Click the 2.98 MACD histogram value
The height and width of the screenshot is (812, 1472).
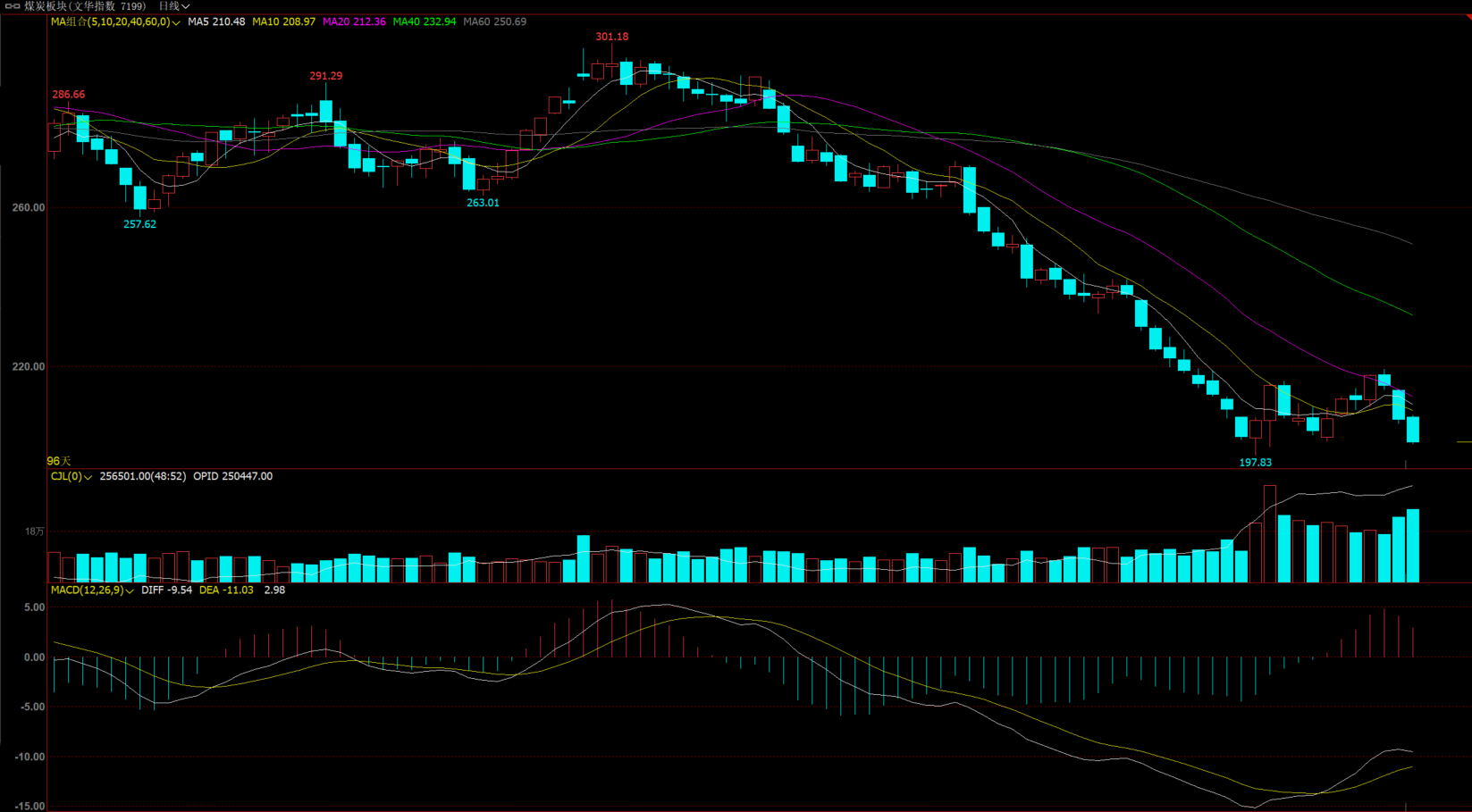tap(274, 590)
